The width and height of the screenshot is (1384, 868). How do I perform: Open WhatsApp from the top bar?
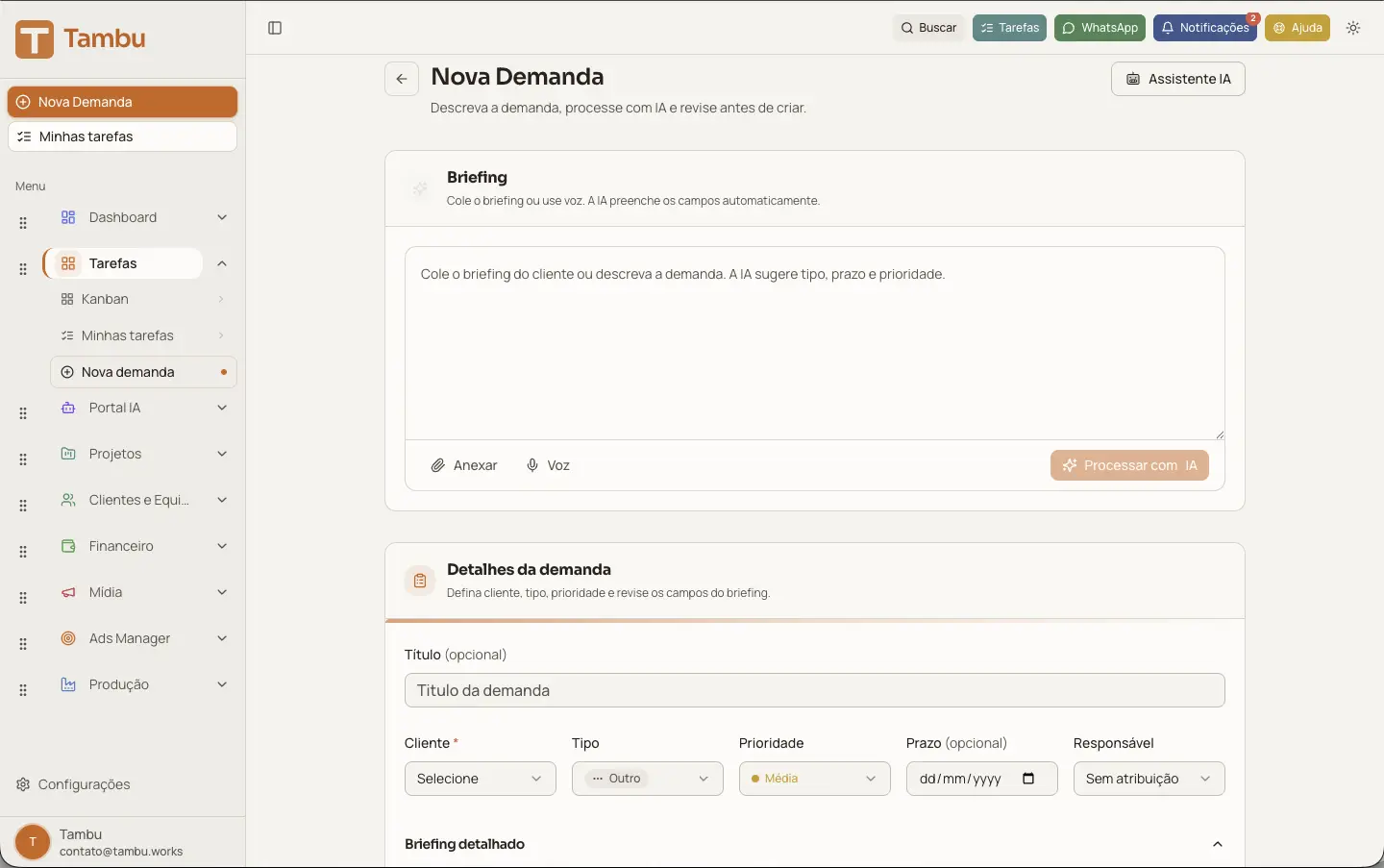pyautogui.click(x=1100, y=28)
